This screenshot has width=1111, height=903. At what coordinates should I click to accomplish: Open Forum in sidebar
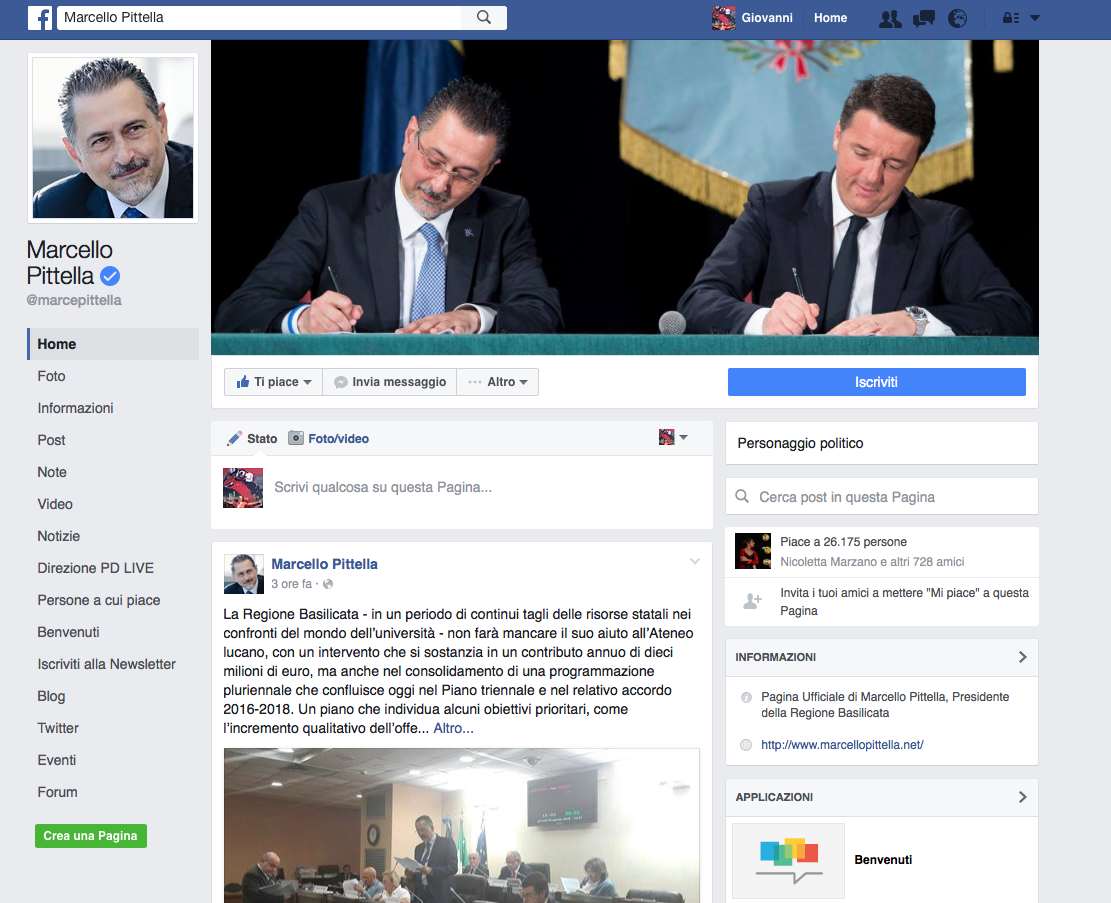(x=57, y=792)
